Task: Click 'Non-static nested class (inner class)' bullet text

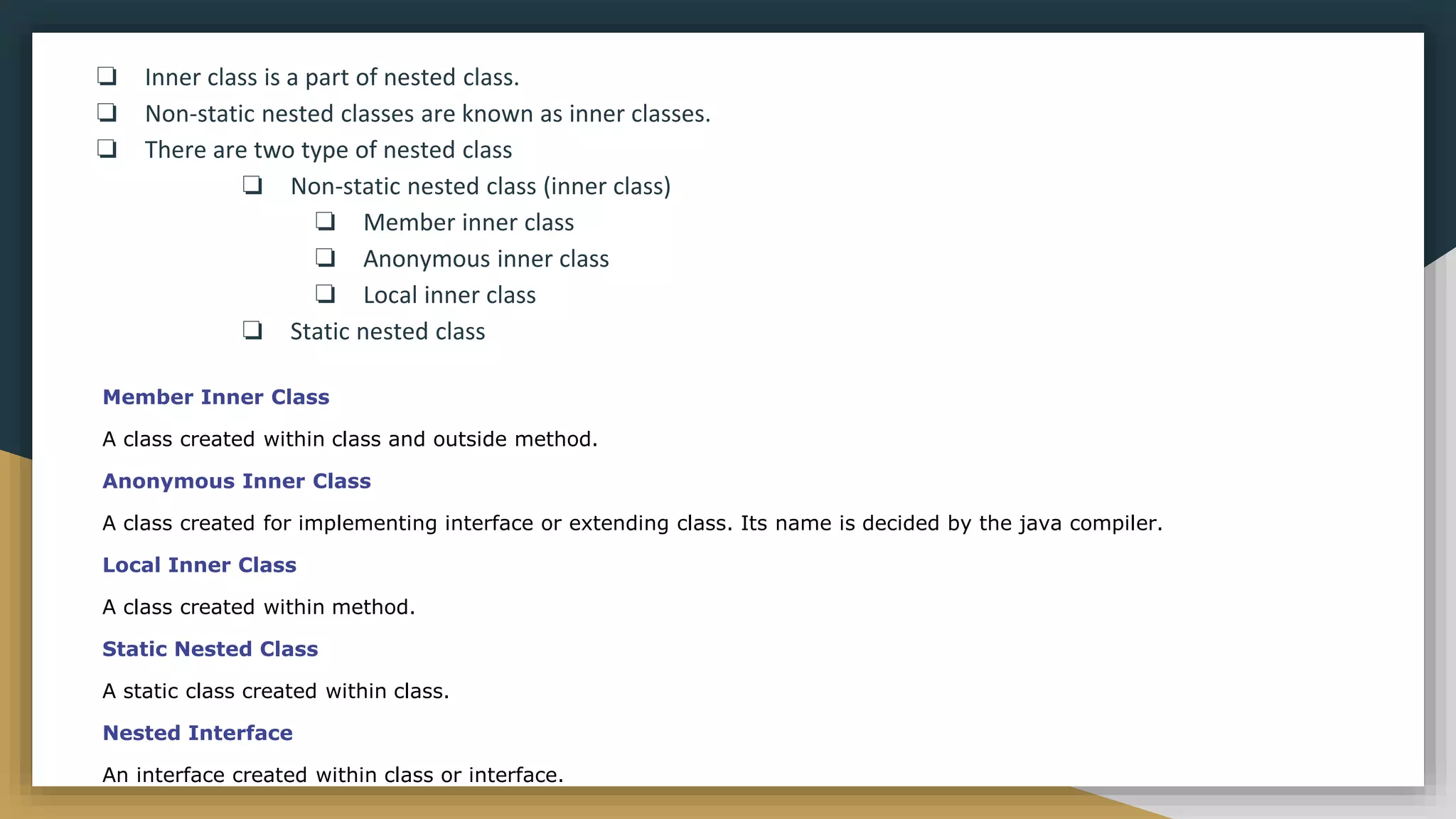Action: [x=481, y=186]
